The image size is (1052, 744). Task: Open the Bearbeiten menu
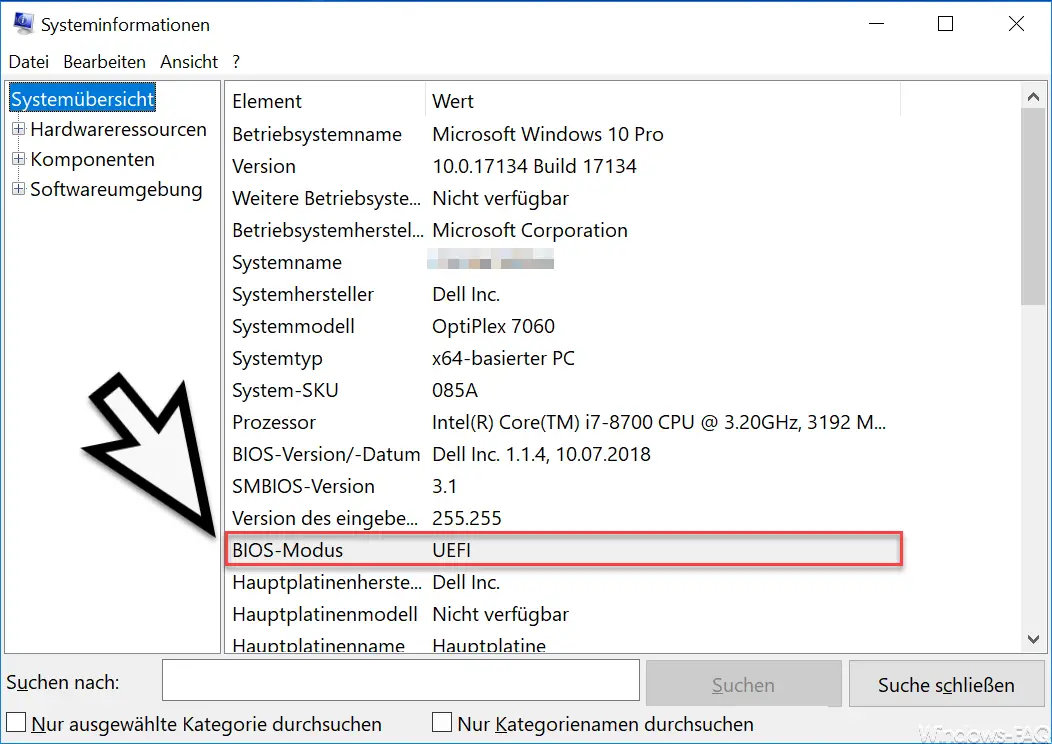pyautogui.click(x=104, y=62)
